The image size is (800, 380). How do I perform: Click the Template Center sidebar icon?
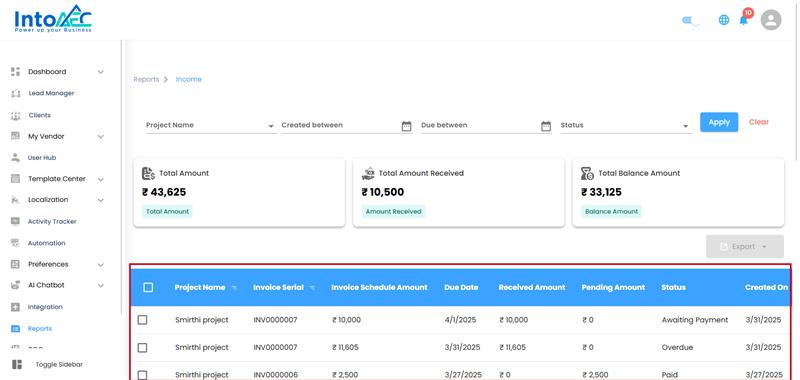[x=15, y=179]
